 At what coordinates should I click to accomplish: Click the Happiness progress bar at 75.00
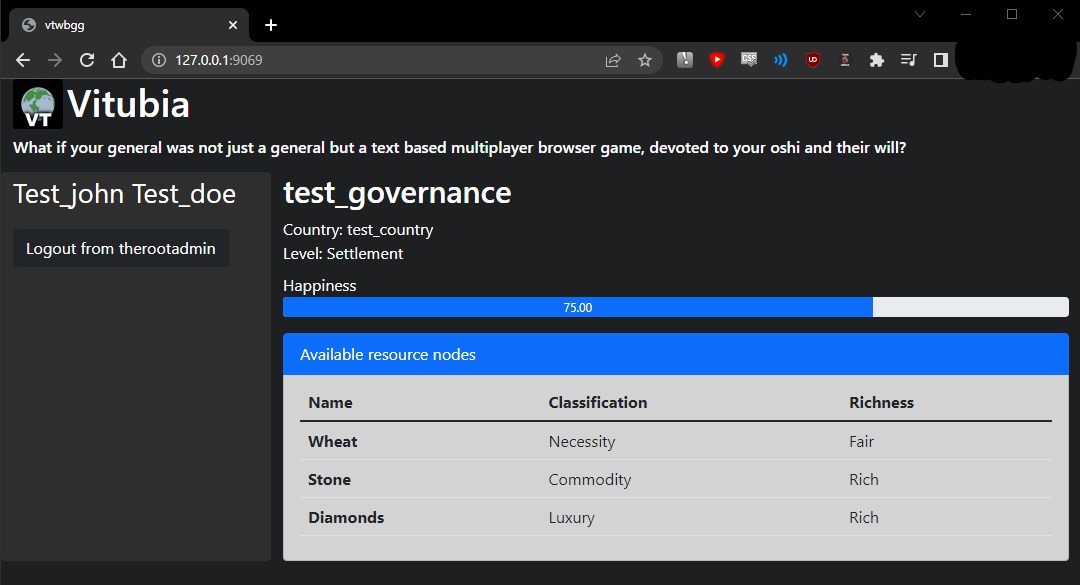(x=676, y=307)
